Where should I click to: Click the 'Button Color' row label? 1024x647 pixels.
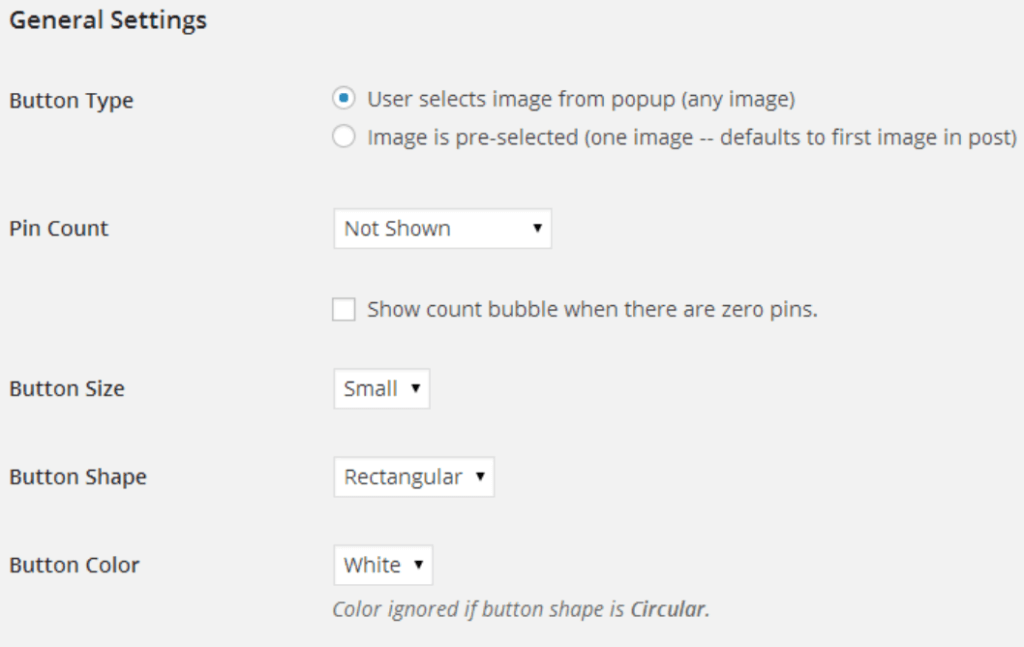coord(74,565)
